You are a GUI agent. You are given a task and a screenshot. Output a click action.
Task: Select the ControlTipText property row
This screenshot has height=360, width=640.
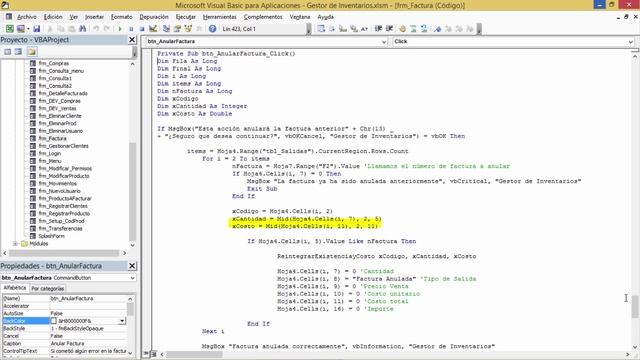(64, 351)
